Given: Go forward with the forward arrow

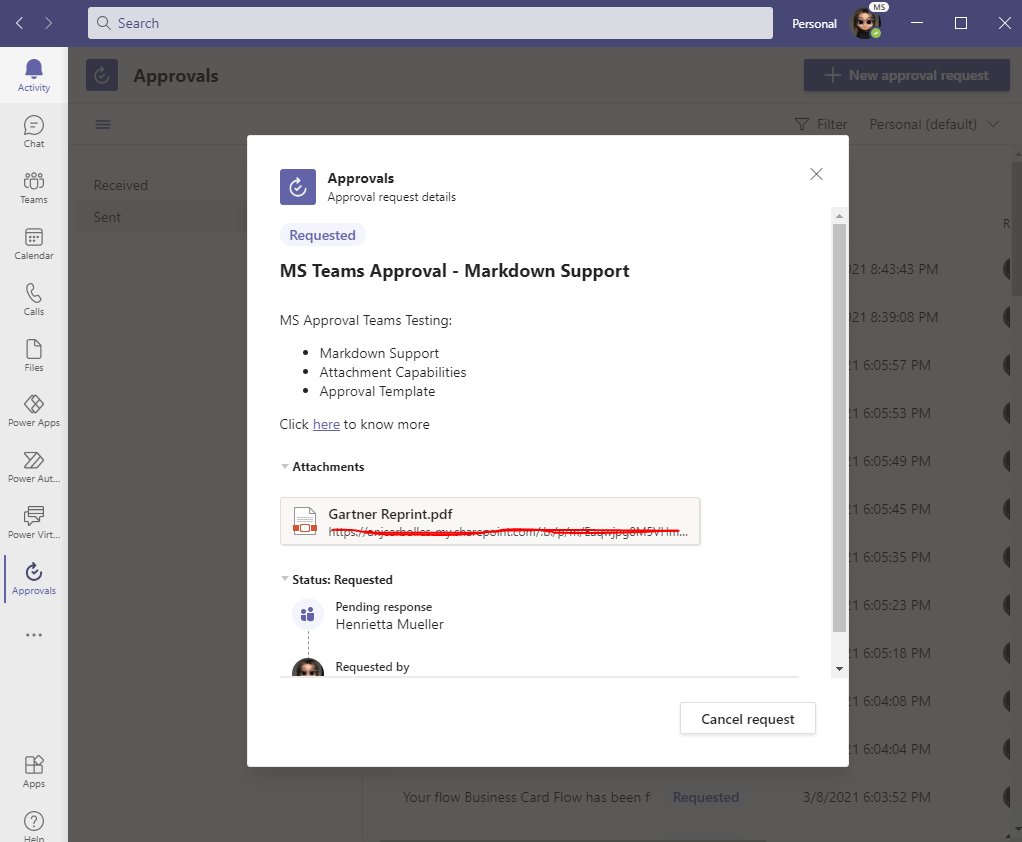Looking at the screenshot, I should point(48,23).
